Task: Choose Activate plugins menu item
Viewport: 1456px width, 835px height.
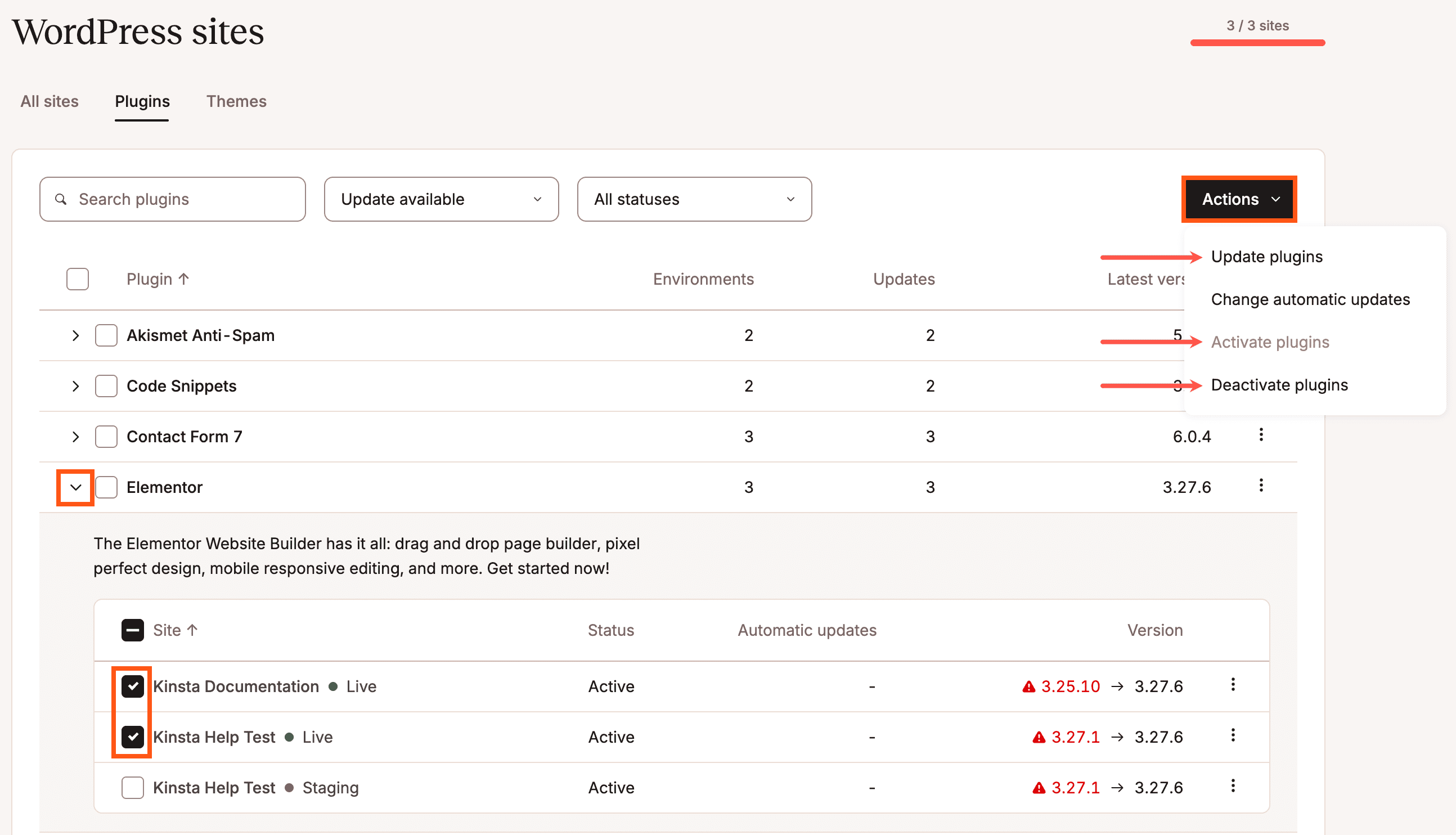Action: (1270, 342)
